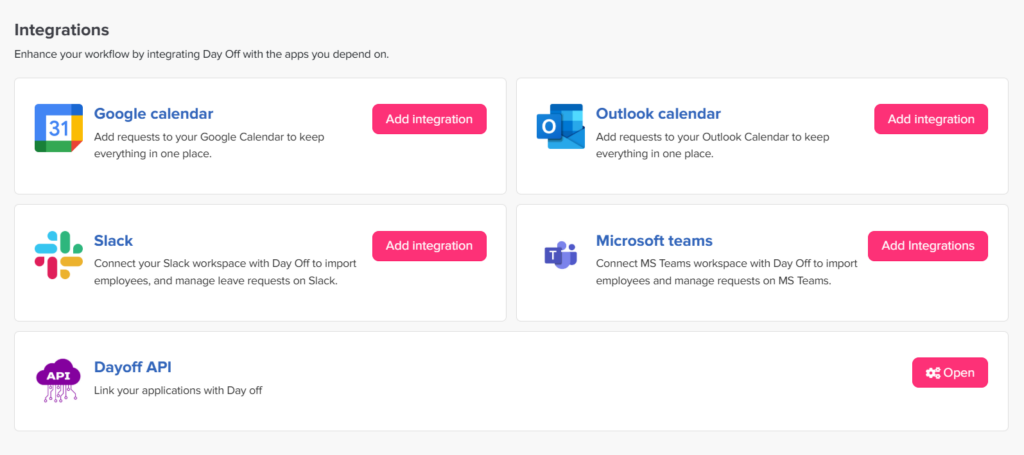Open the Dayoff API settings
This screenshot has height=455, width=1024.
tap(950, 373)
